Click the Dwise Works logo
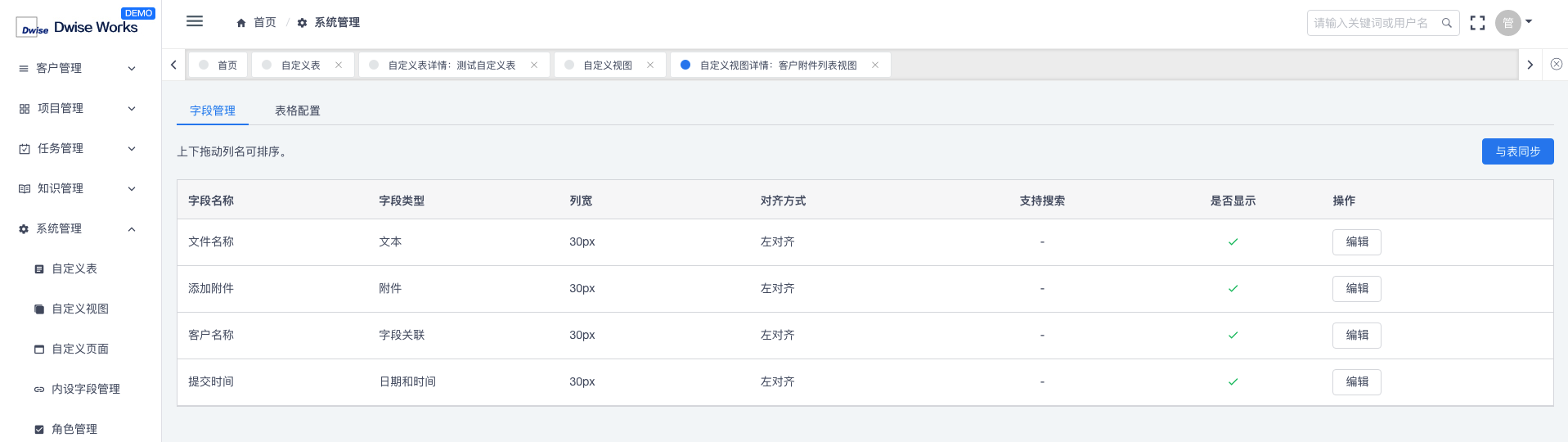1568x442 pixels. 77,28
